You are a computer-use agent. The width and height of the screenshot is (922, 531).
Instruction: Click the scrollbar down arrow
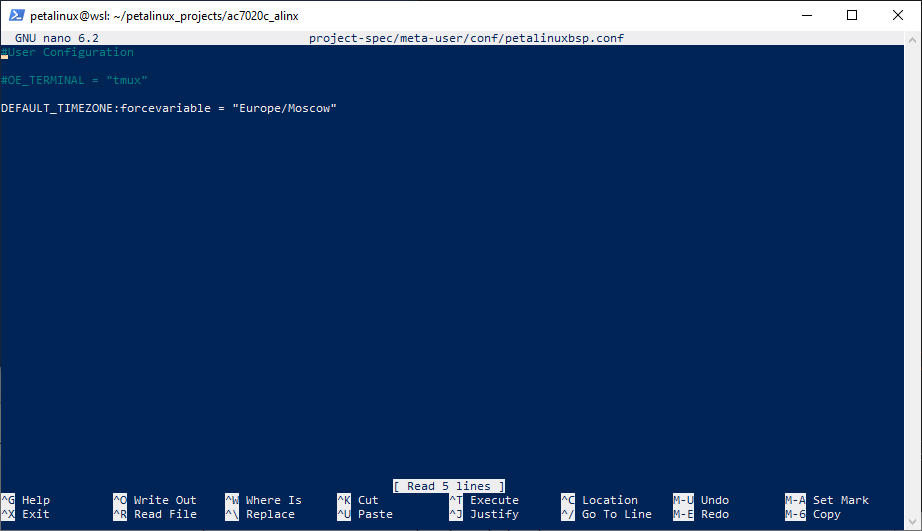point(913,522)
